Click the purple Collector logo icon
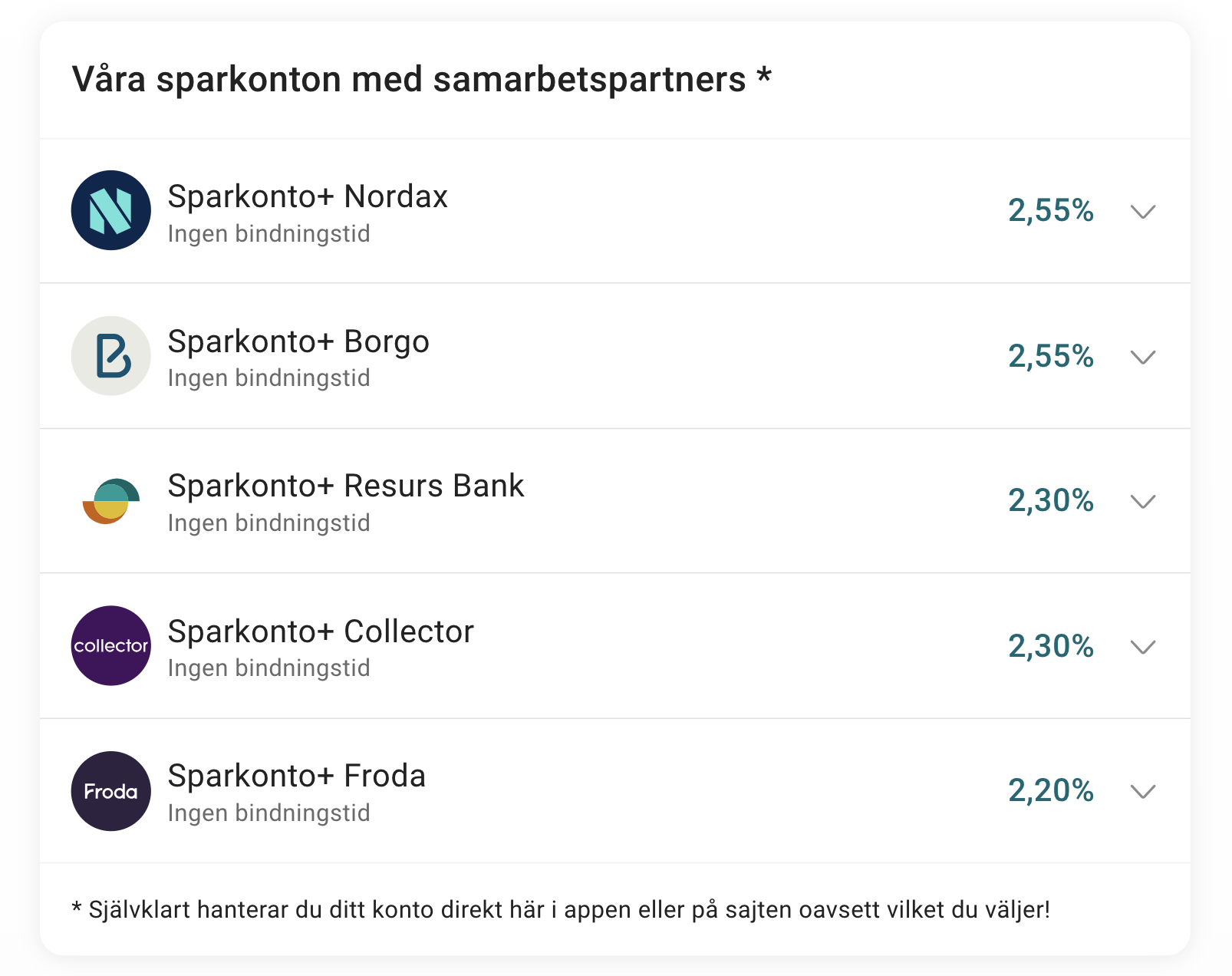 click(x=110, y=646)
